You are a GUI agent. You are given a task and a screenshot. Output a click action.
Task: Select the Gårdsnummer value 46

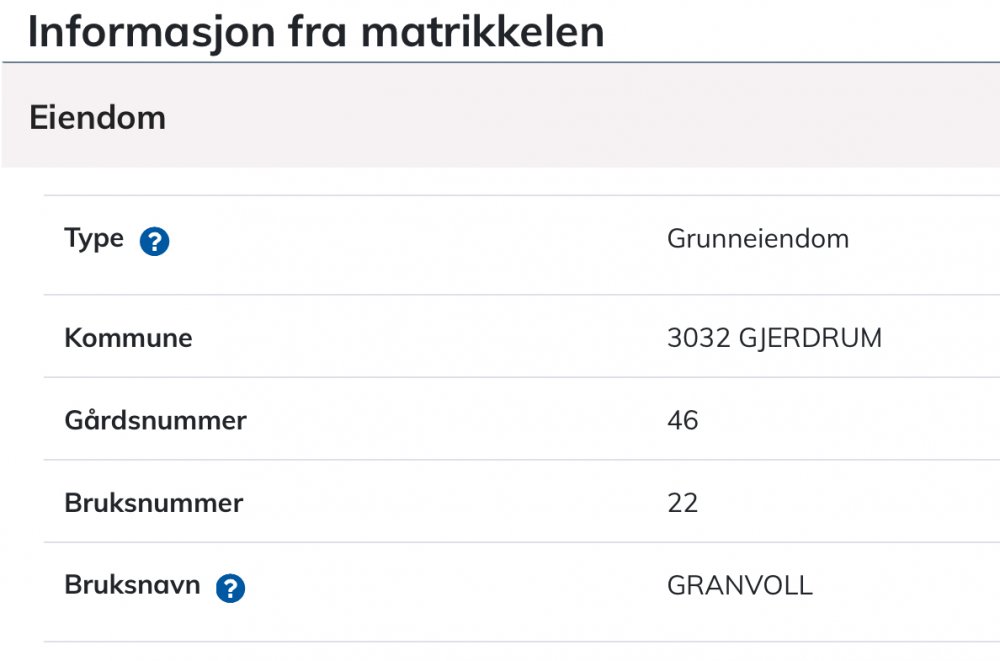click(682, 421)
